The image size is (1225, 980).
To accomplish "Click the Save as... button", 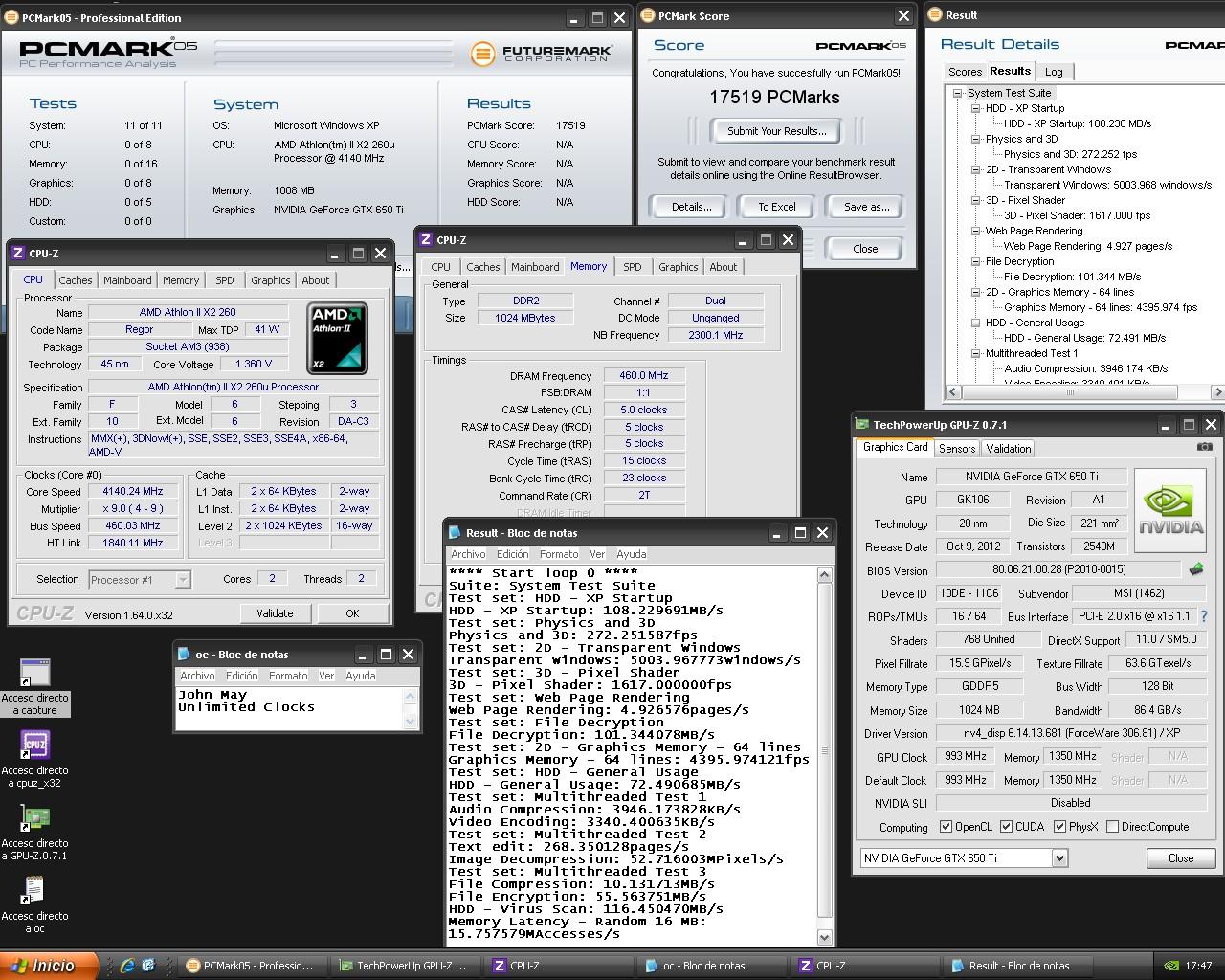I will pos(867,207).
